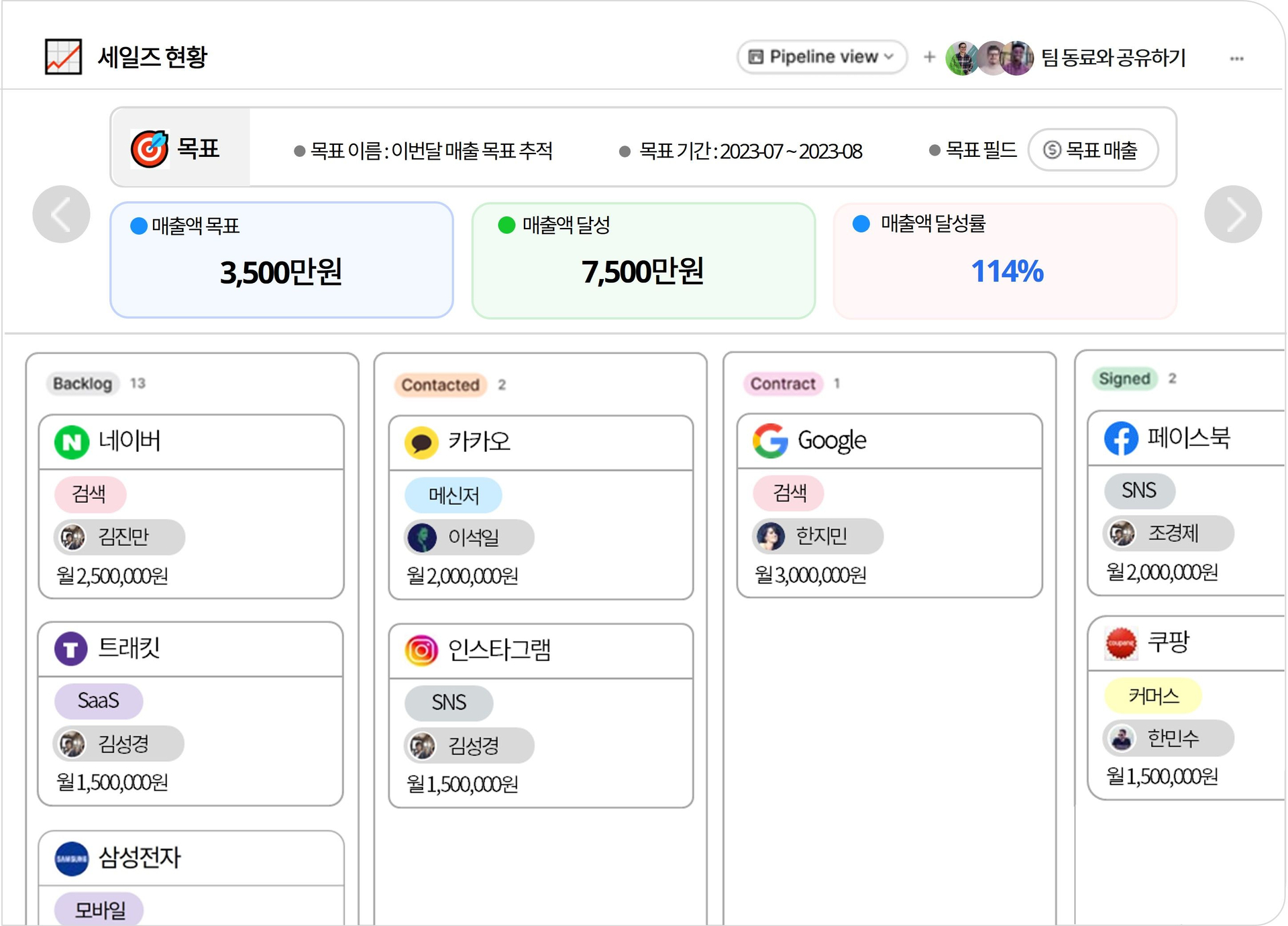Click 김성경 chip in 트래킷 card
Screen dimensions: 1288x926
coord(119,744)
